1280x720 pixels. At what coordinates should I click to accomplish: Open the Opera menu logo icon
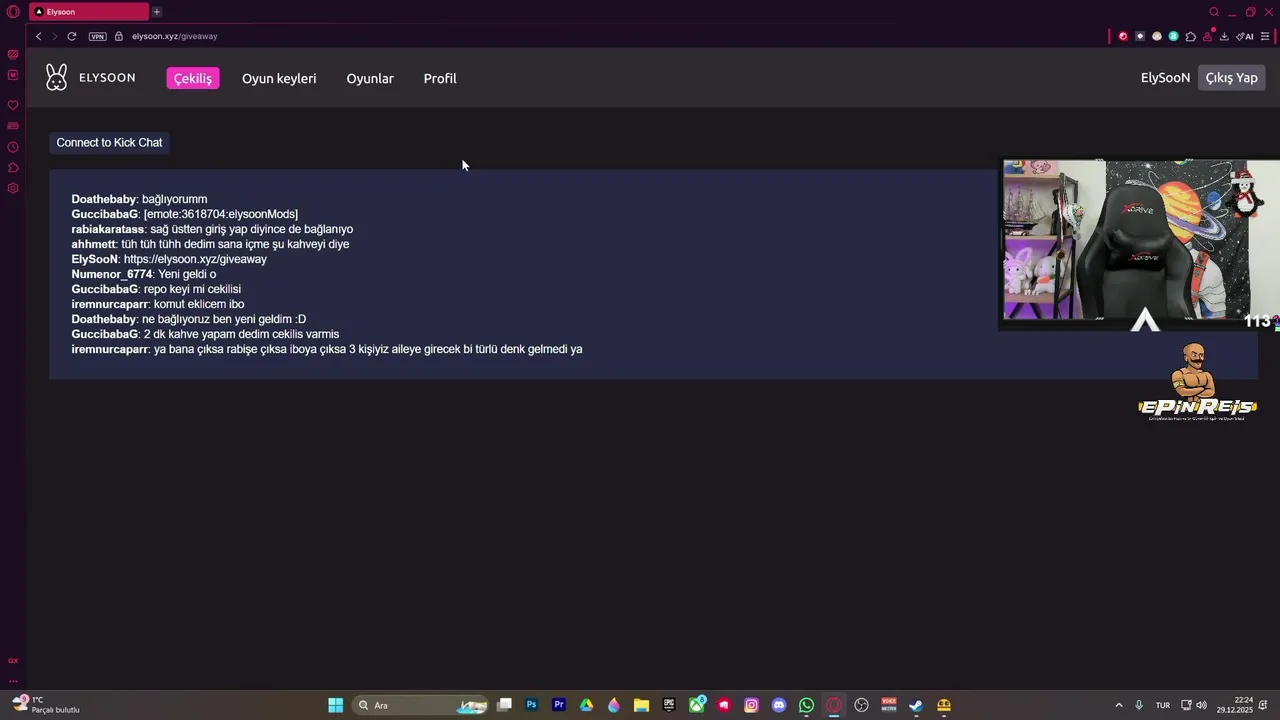[x=13, y=12]
